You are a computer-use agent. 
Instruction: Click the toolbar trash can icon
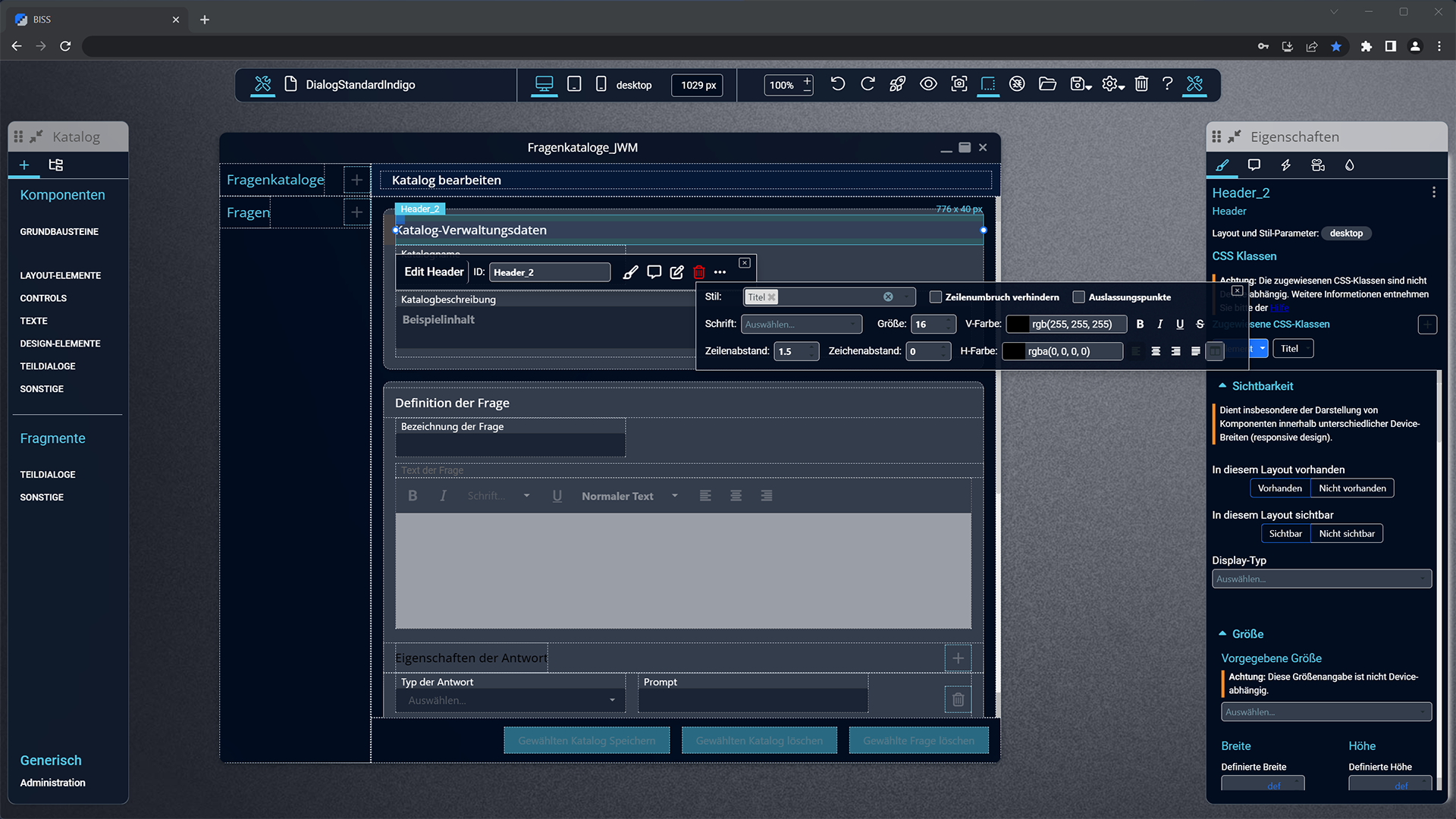click(x=1141, y=84)
